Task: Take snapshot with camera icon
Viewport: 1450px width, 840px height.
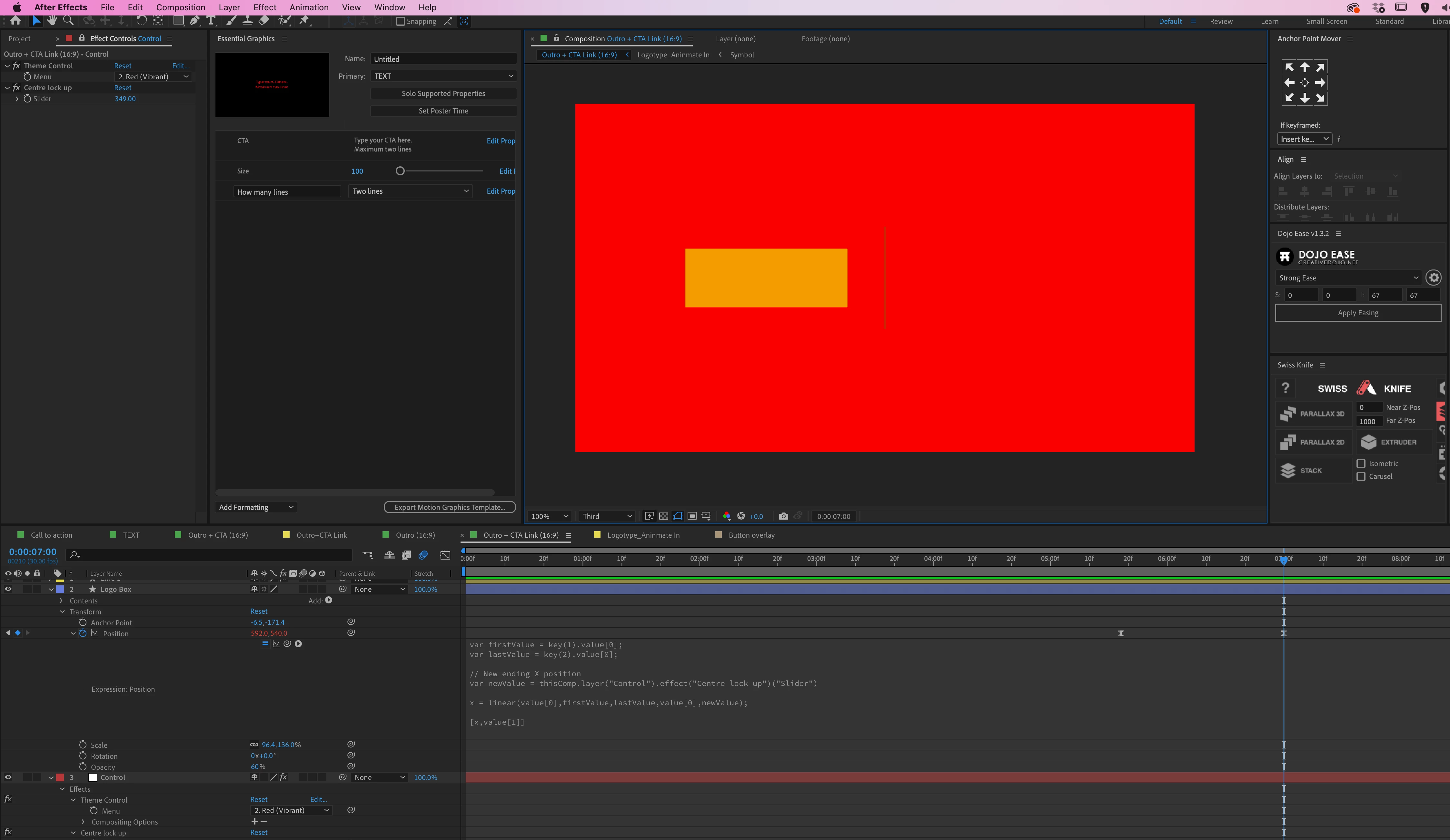Action: tap(783, 516)
